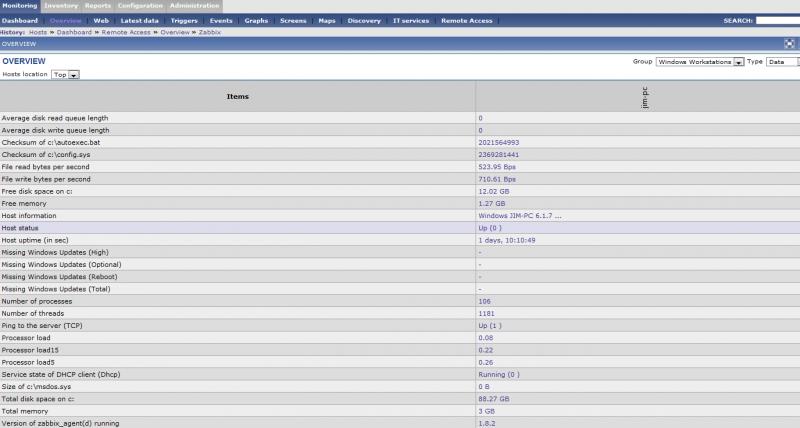
Task: Select Host uptime (in sec) label
Action: 35,240
